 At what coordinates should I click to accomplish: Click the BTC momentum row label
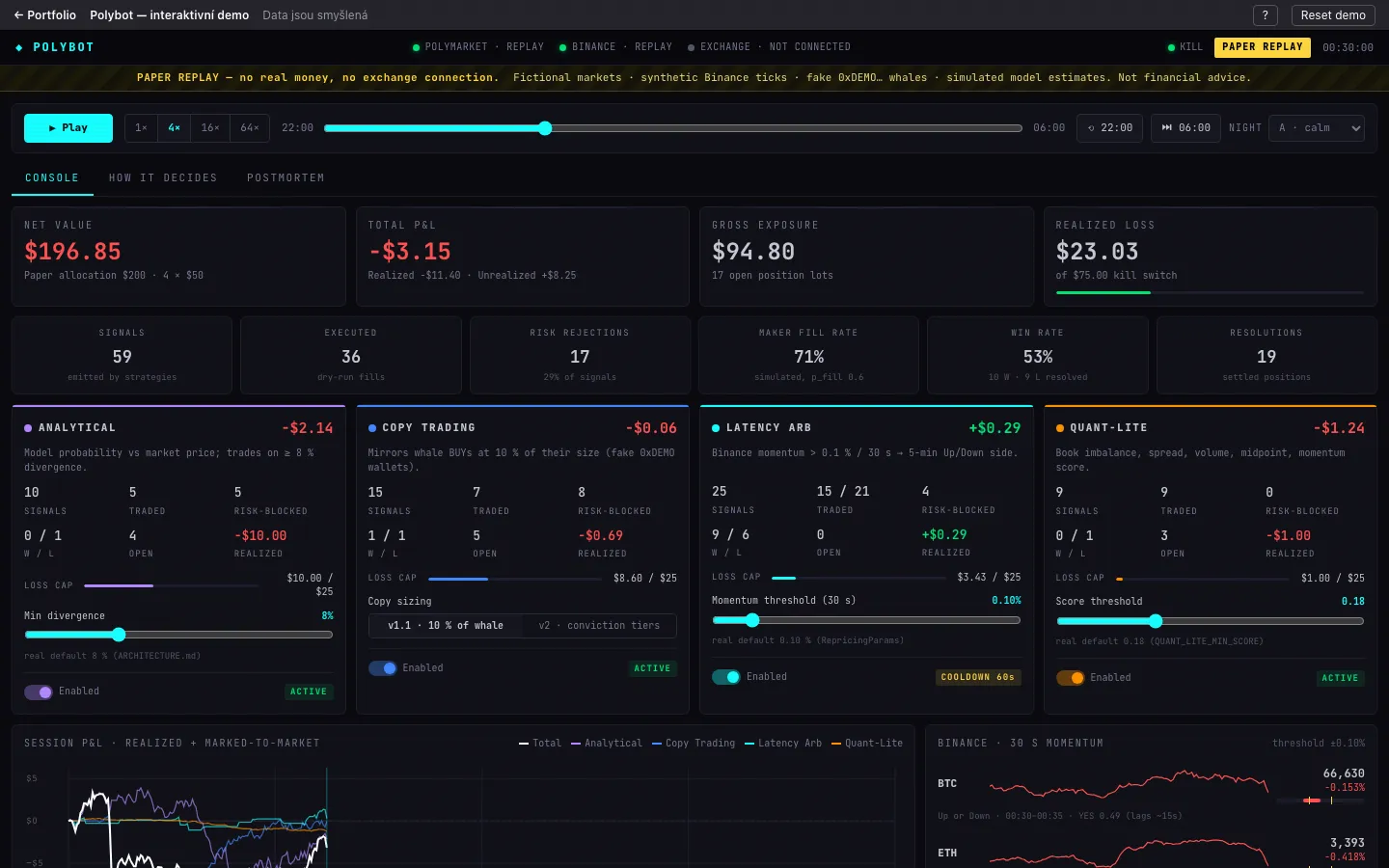coord(947,784)
